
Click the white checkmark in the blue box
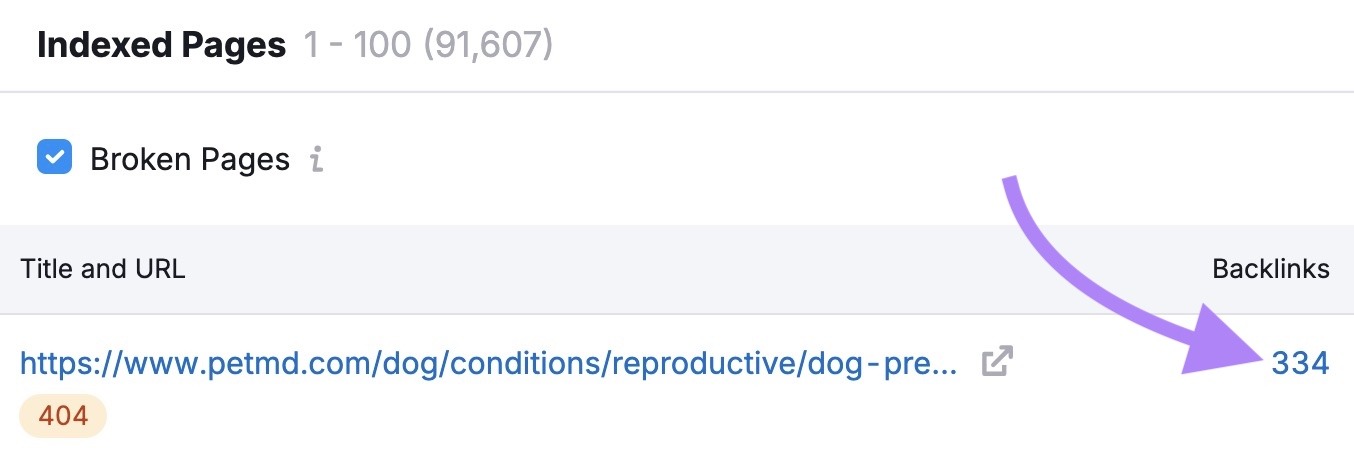54,158
